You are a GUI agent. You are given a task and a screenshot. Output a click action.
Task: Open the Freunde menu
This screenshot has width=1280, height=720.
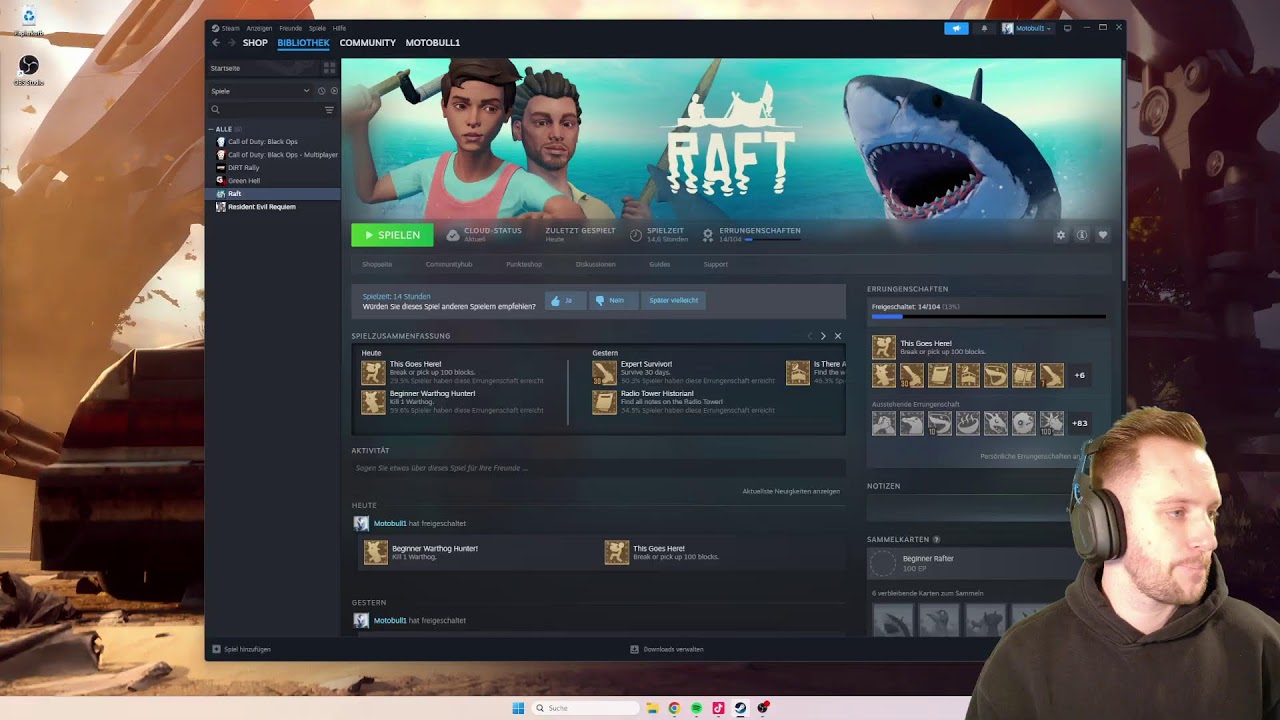click(x=290, y=28)
